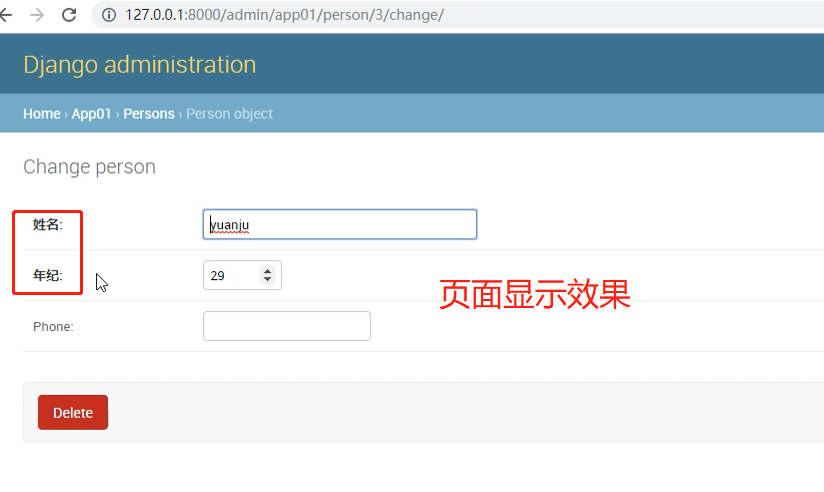
Task: Click the Change person heading
Action: click(x=89, y=167)
